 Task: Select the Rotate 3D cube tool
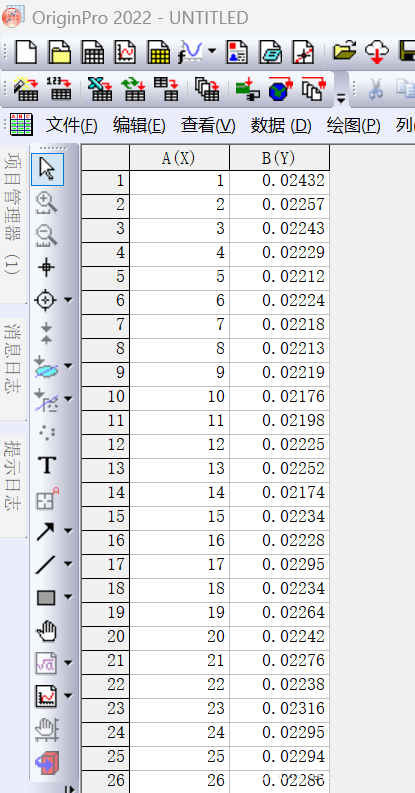coord(47,763)
